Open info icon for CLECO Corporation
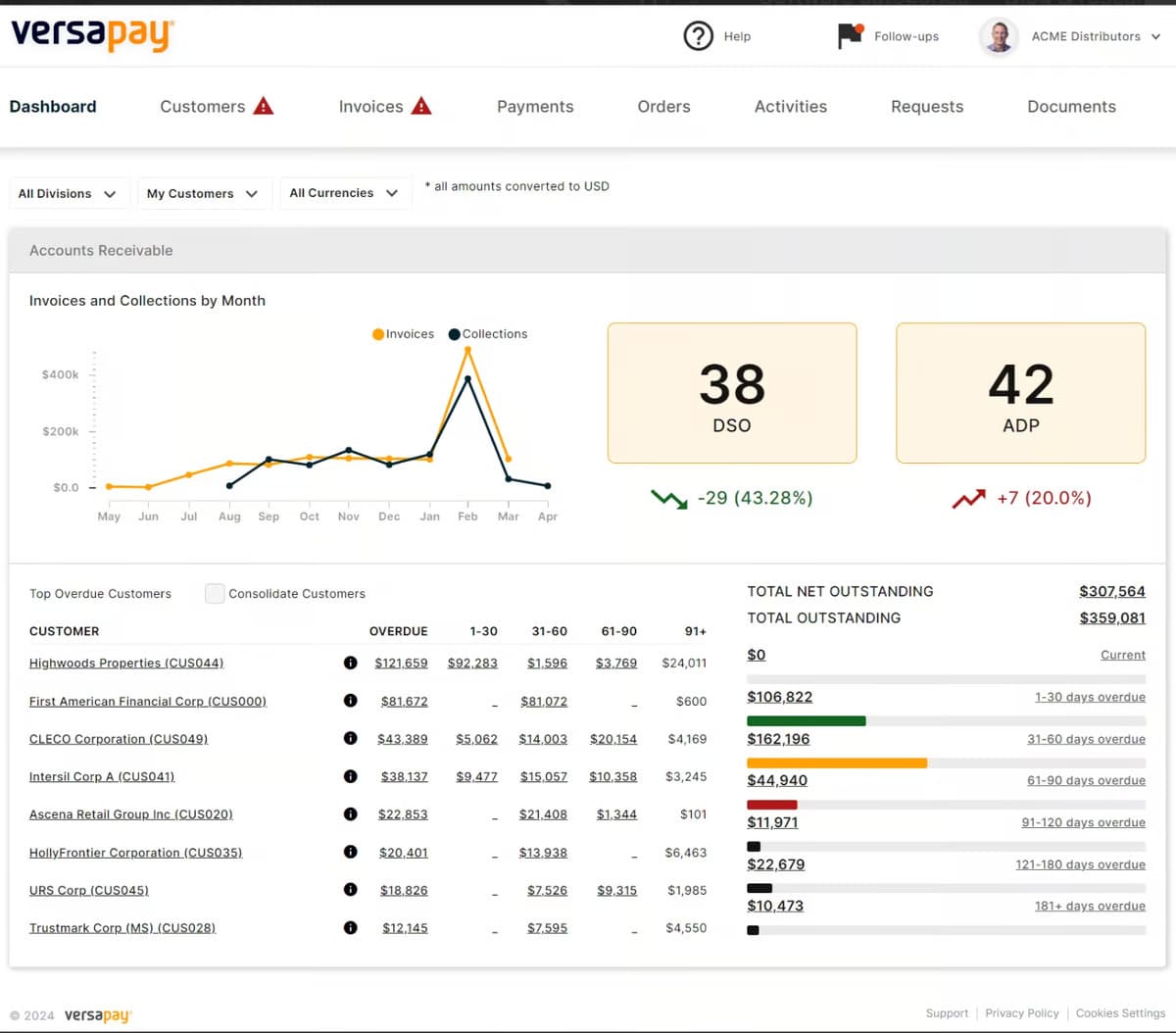Screen dimensions: 1176x1033 click(x=351, y=738)
